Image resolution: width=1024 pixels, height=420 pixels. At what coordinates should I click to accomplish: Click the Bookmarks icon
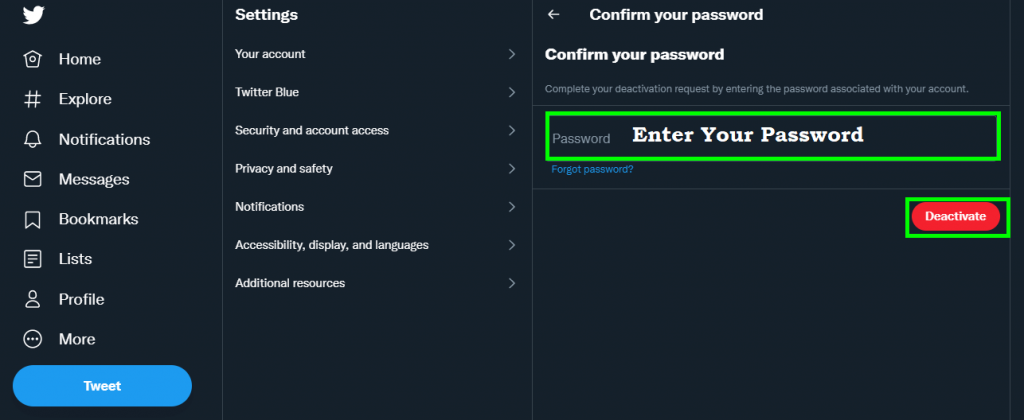click(33, 219)
